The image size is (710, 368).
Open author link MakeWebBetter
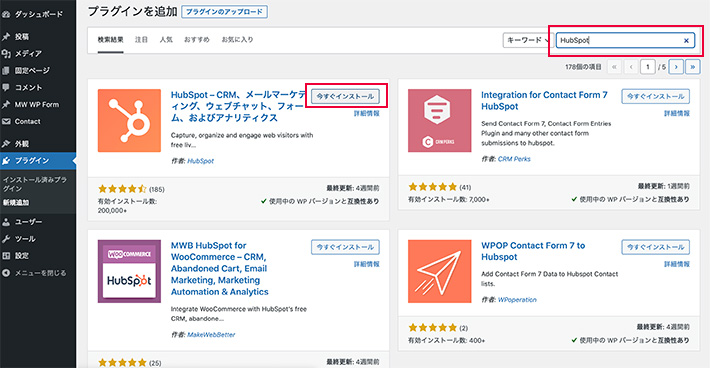pos(211,335)
